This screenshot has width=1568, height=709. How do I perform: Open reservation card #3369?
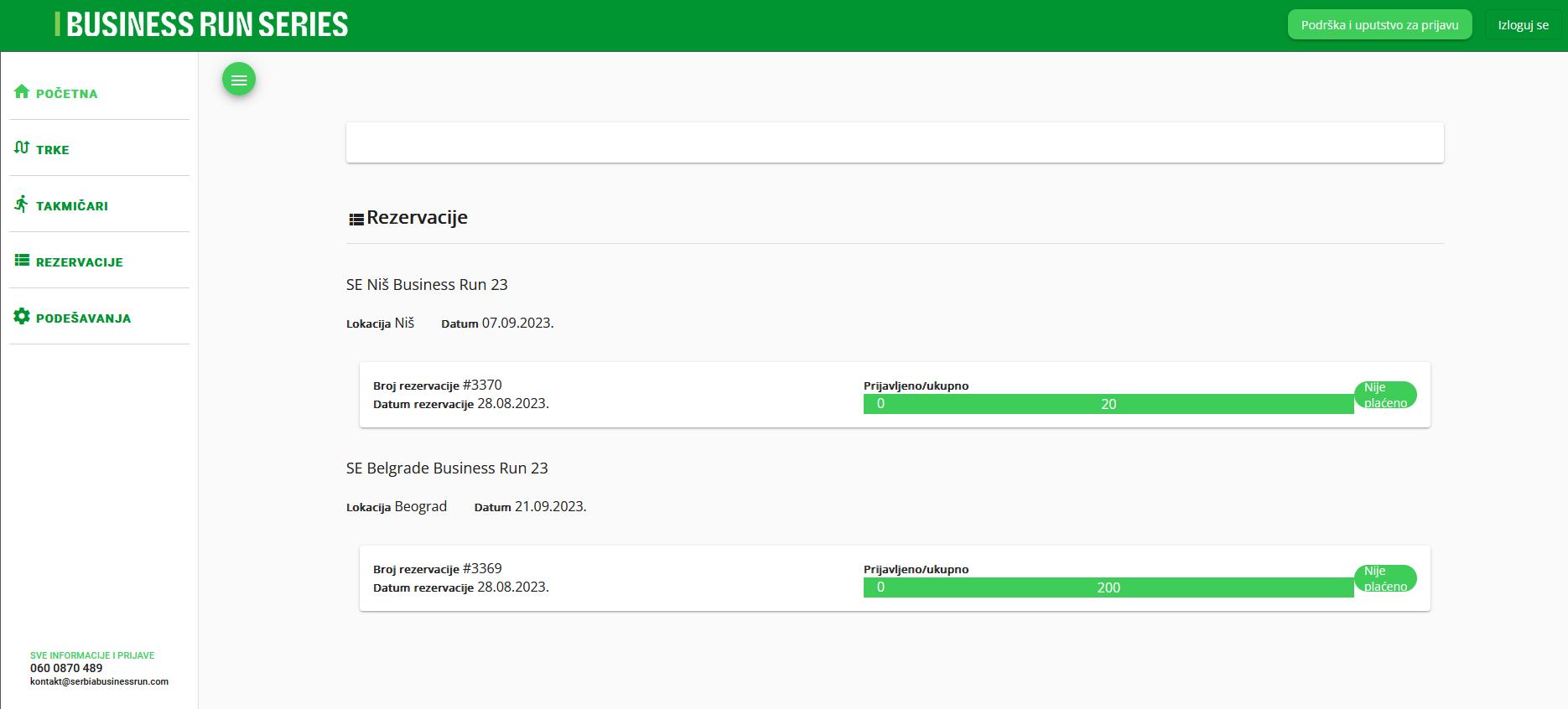pos(895,578)
